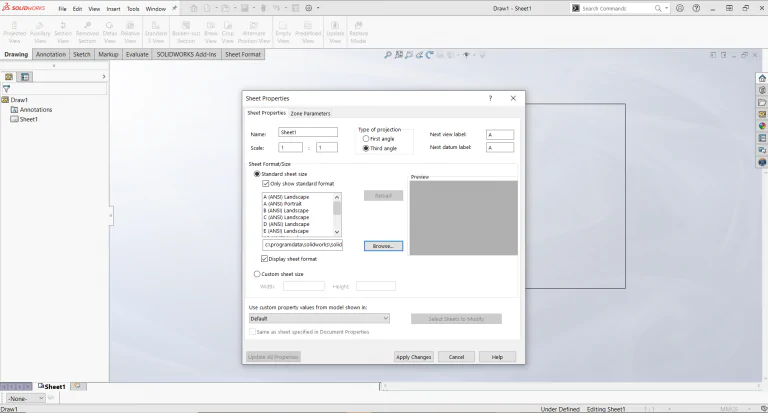
Task: Click the Save icon in top toolbar
Action: (244, 8)
